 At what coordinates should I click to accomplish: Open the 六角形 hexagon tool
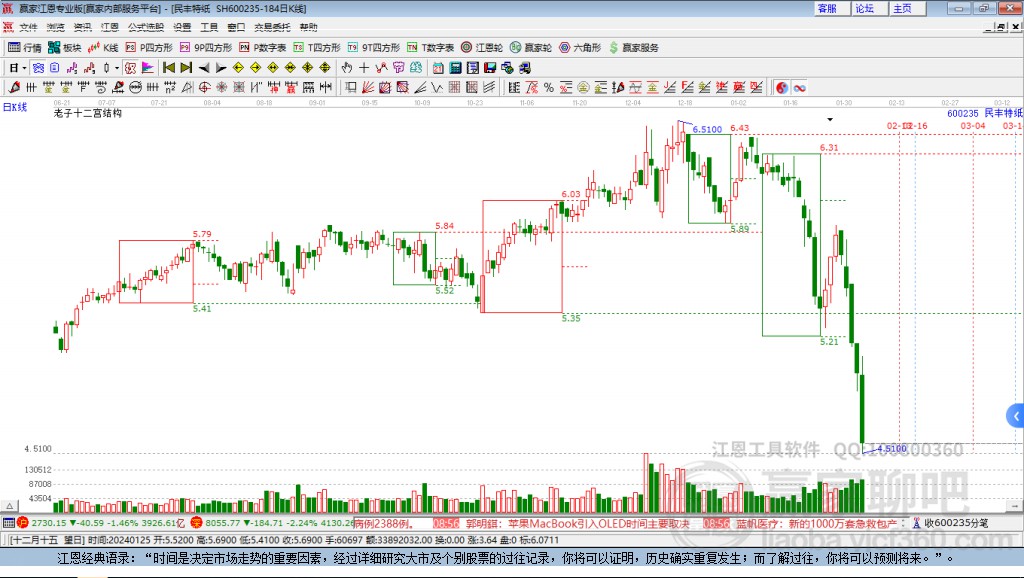[580, 48]
